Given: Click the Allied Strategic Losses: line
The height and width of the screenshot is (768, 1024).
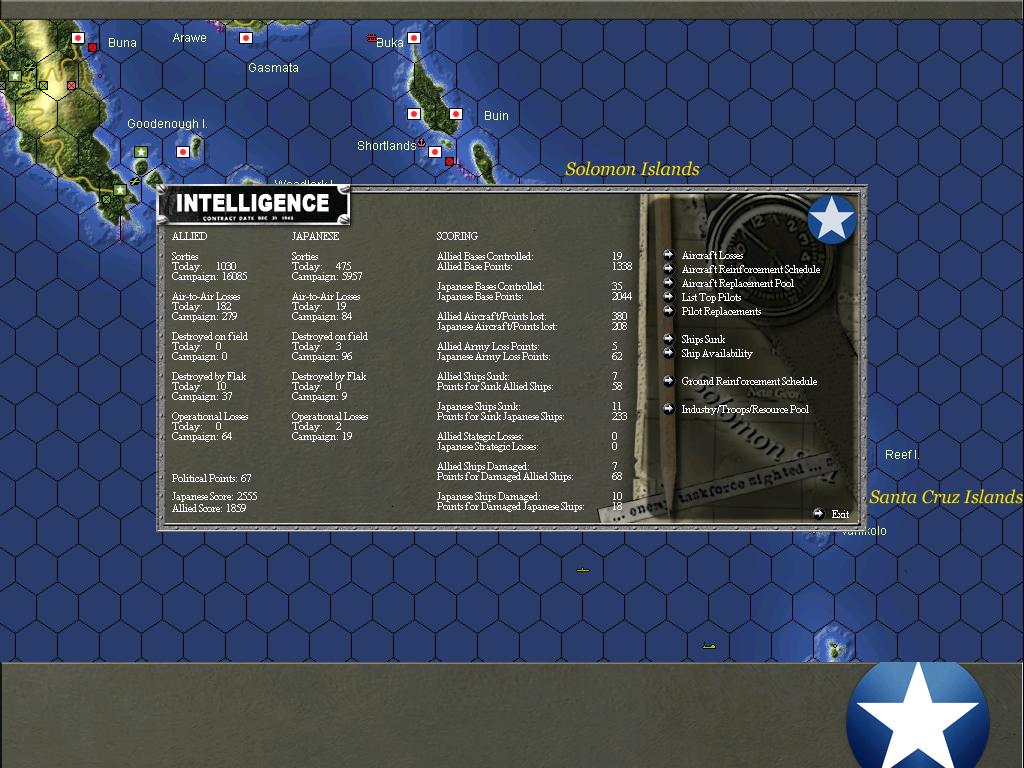Looking at the screenshot, I should tap(479, 437).
